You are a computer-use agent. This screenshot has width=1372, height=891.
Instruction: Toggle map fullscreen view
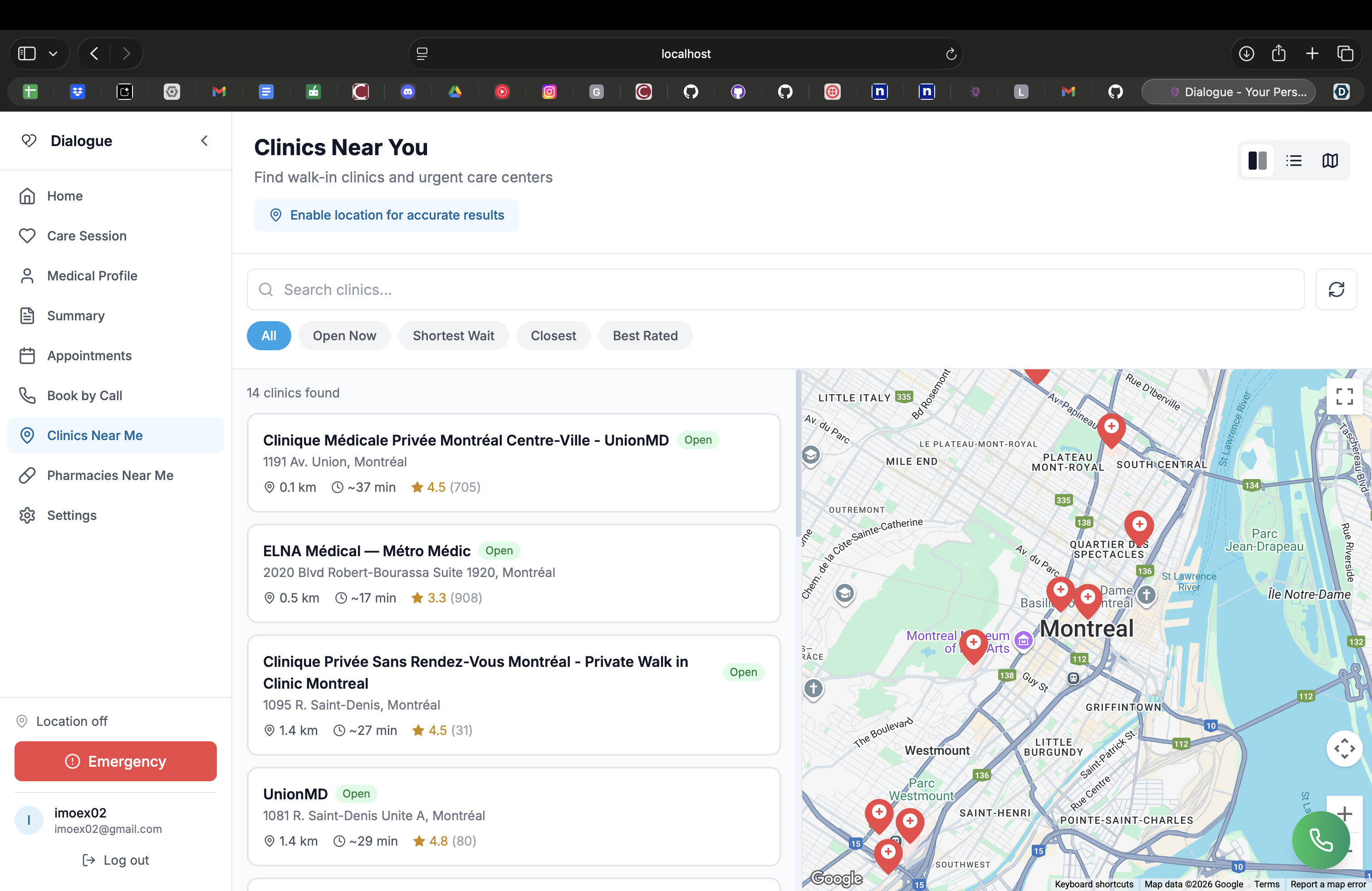[x=1344, y=396]
